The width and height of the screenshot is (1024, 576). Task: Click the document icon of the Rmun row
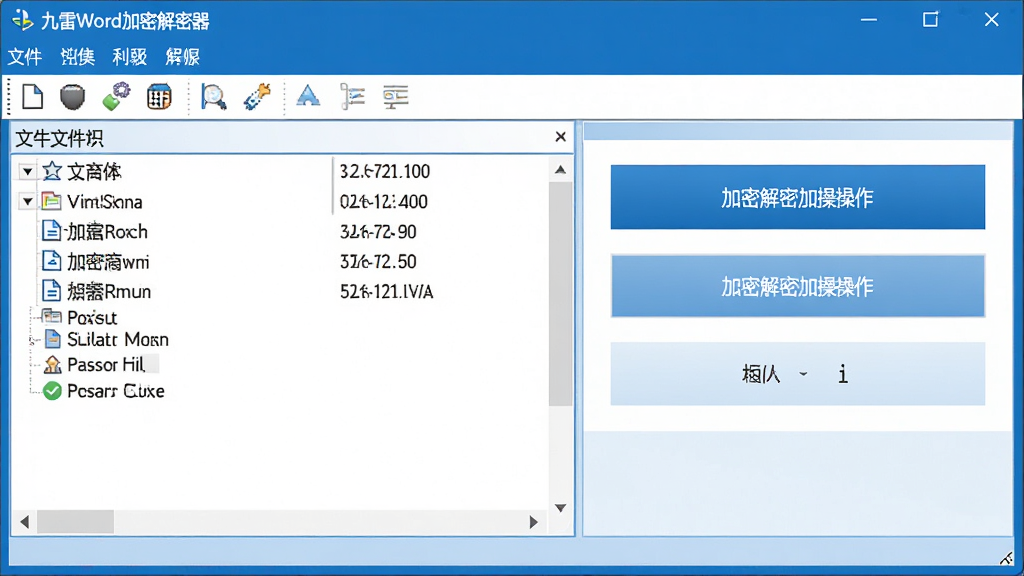(x=51, y=291)
